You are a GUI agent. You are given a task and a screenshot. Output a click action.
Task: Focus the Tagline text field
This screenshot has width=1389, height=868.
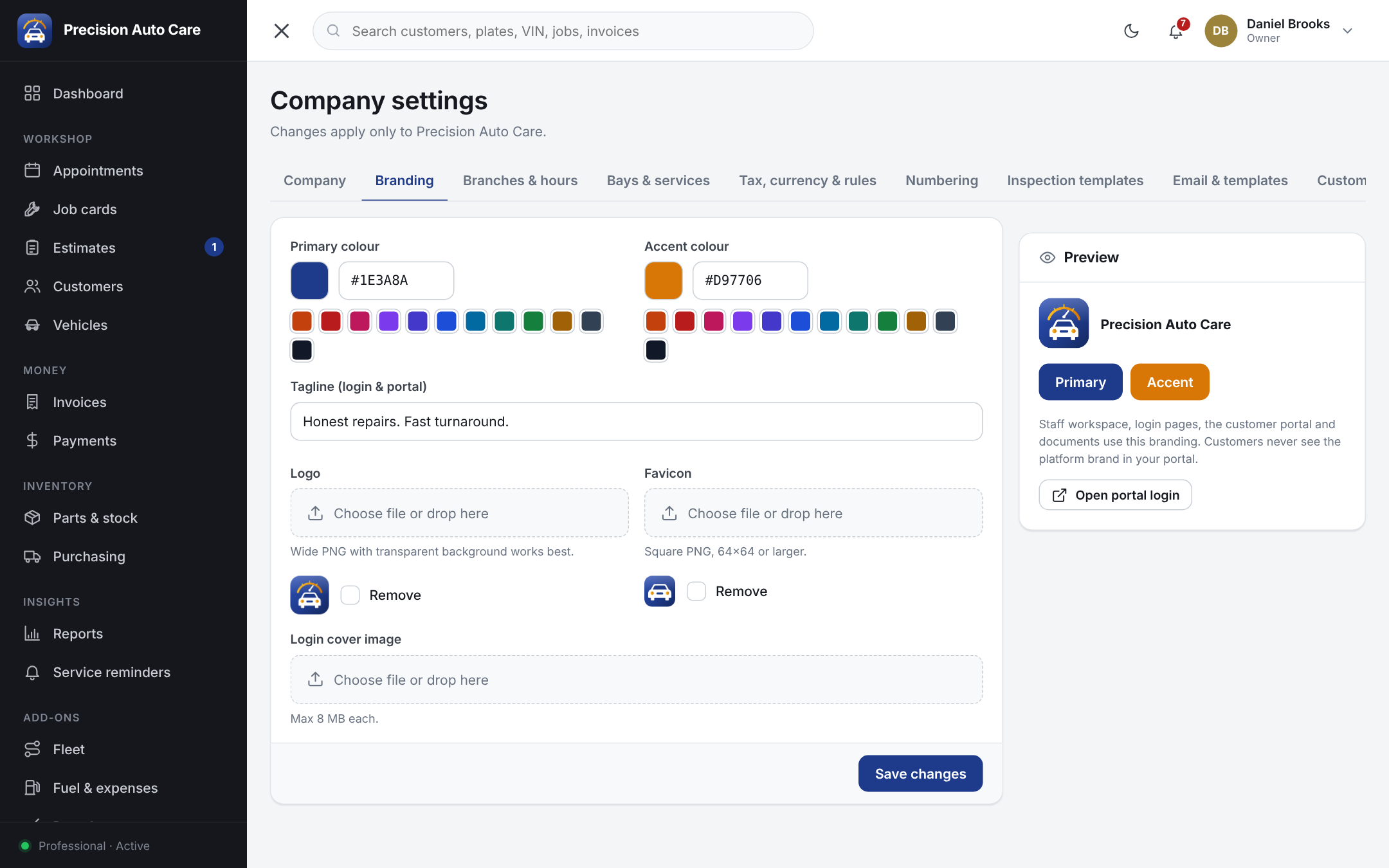636,422
